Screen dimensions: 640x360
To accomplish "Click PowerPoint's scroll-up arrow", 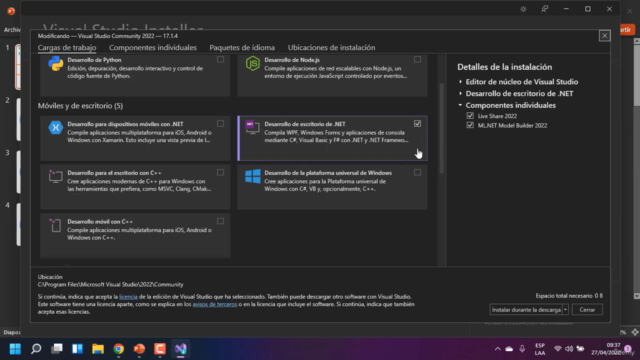I will coord(636,42).
